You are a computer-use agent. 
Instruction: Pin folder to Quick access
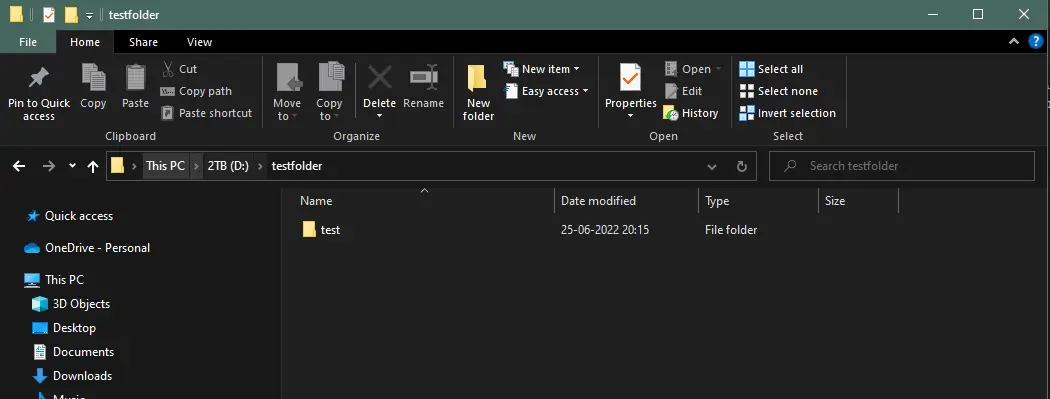39,92
